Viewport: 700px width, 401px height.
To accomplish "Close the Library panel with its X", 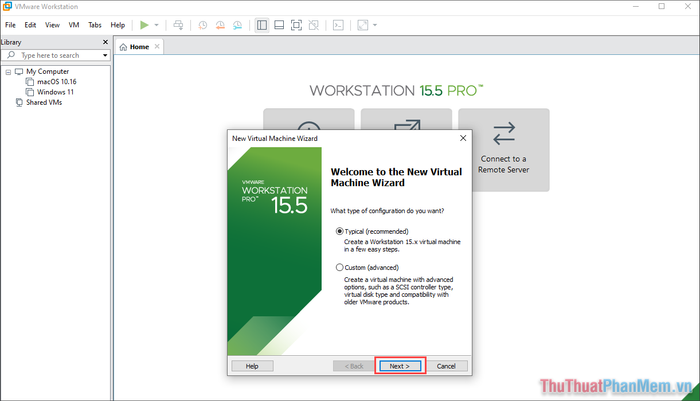I will pyautogui.click(x=105, y=42).
